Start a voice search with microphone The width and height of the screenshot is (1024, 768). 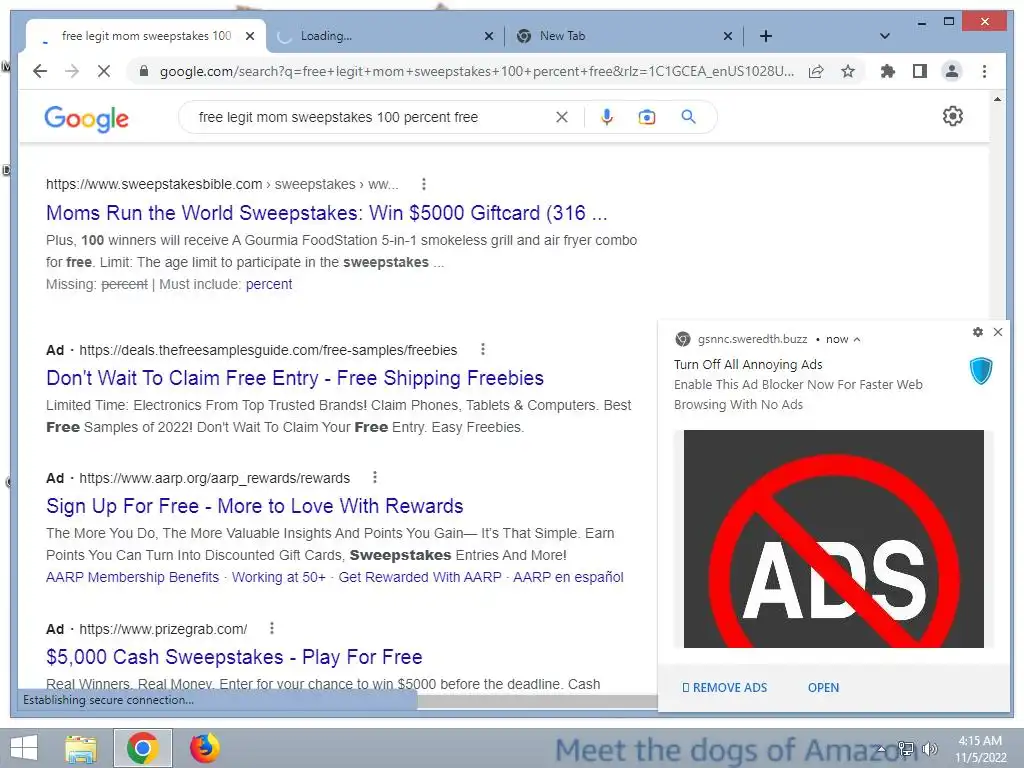click(607, 117)
